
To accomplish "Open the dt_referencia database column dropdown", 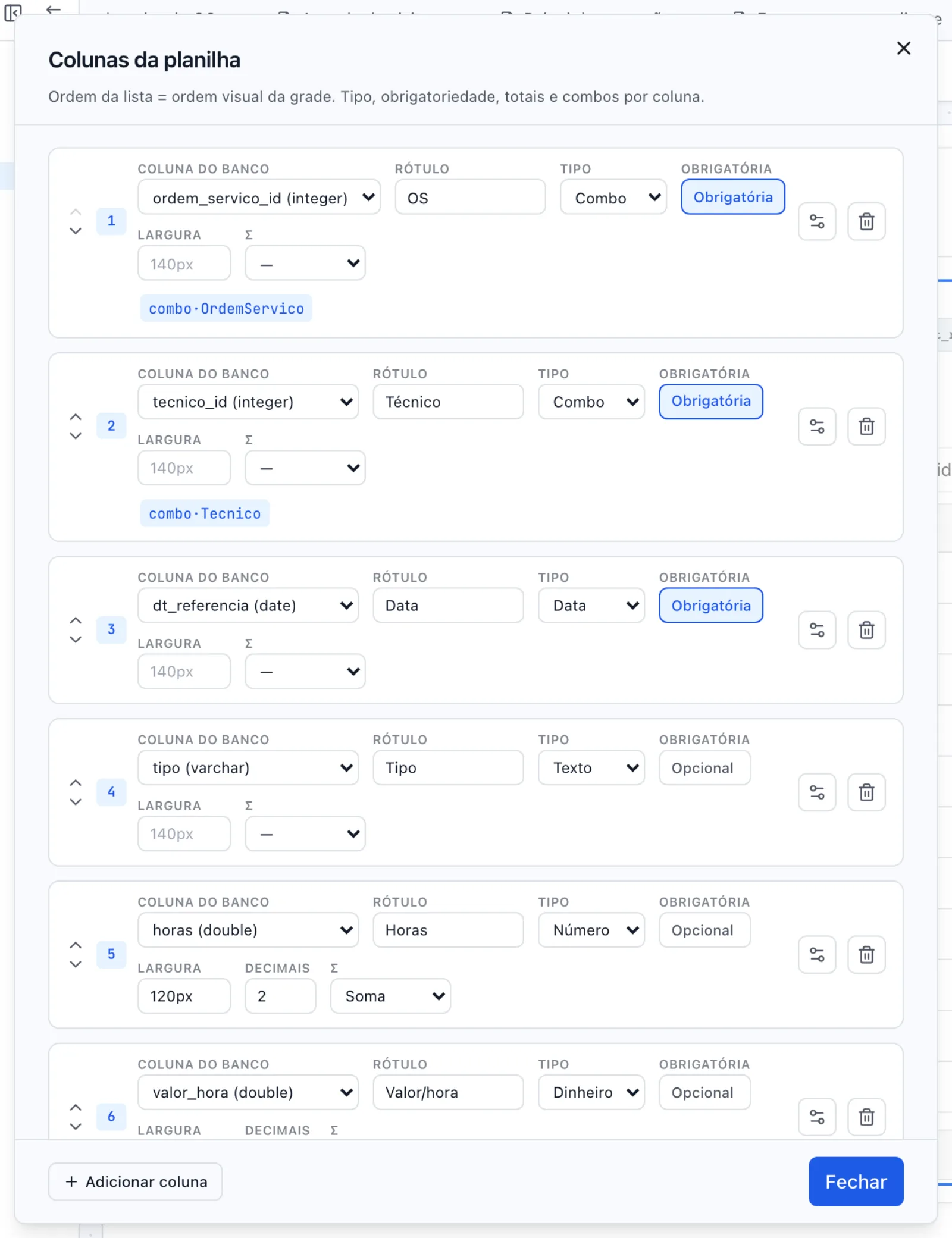I will [x=248, y=606].
